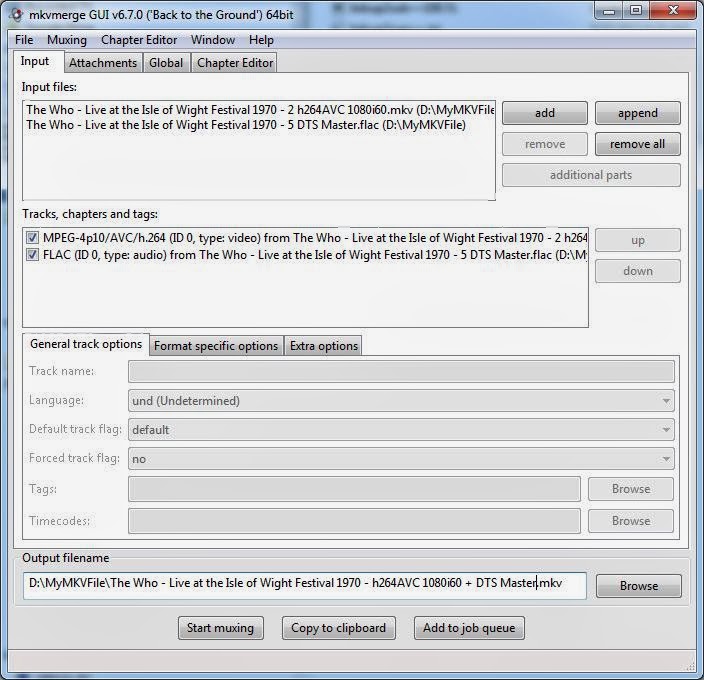Select the MPEG-4p10/AVC/h.264 video track row

(x=305, y=238)
